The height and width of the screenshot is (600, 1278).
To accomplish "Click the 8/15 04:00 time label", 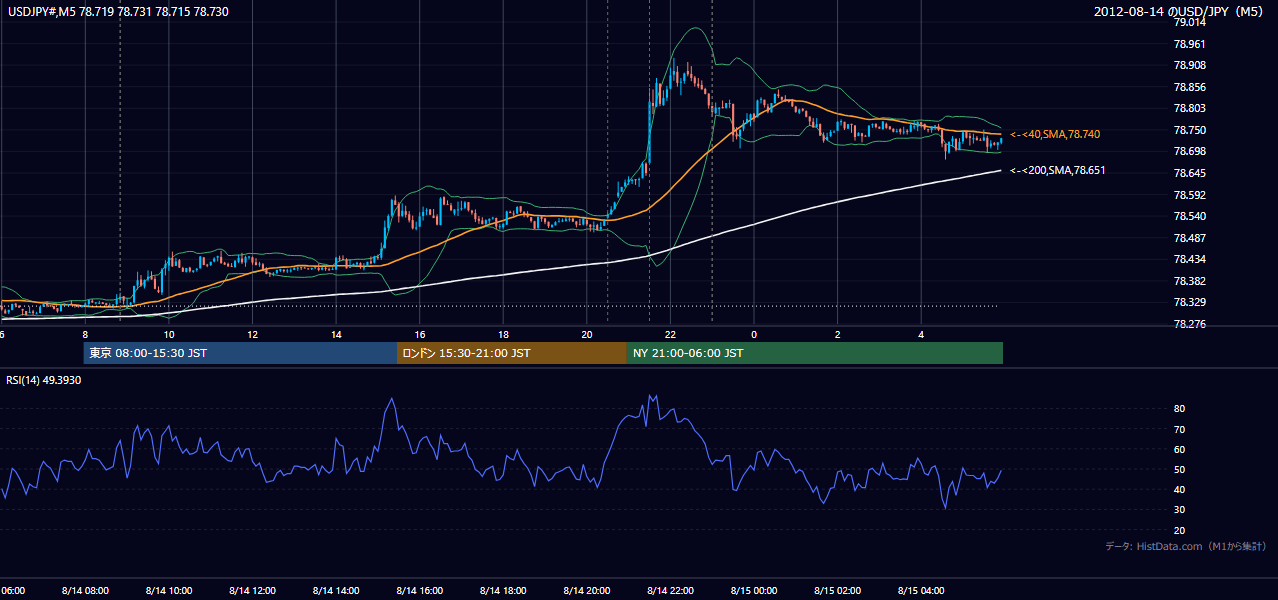I will (x=921, y=591).
